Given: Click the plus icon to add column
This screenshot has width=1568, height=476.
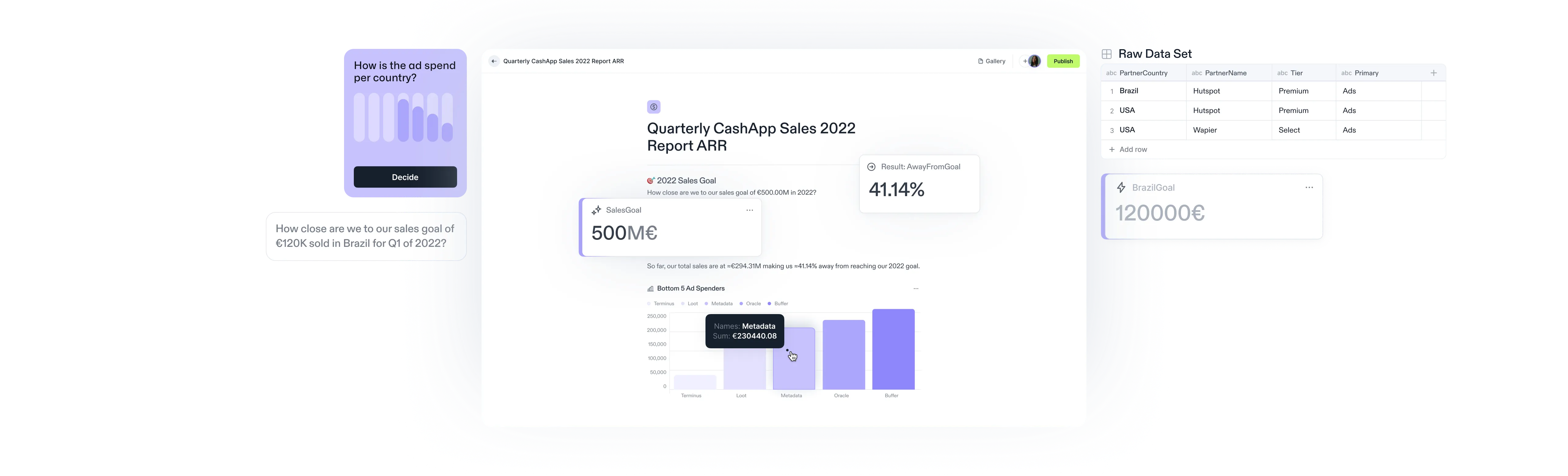Looking at the screenshot, I should coord(1433,73).
